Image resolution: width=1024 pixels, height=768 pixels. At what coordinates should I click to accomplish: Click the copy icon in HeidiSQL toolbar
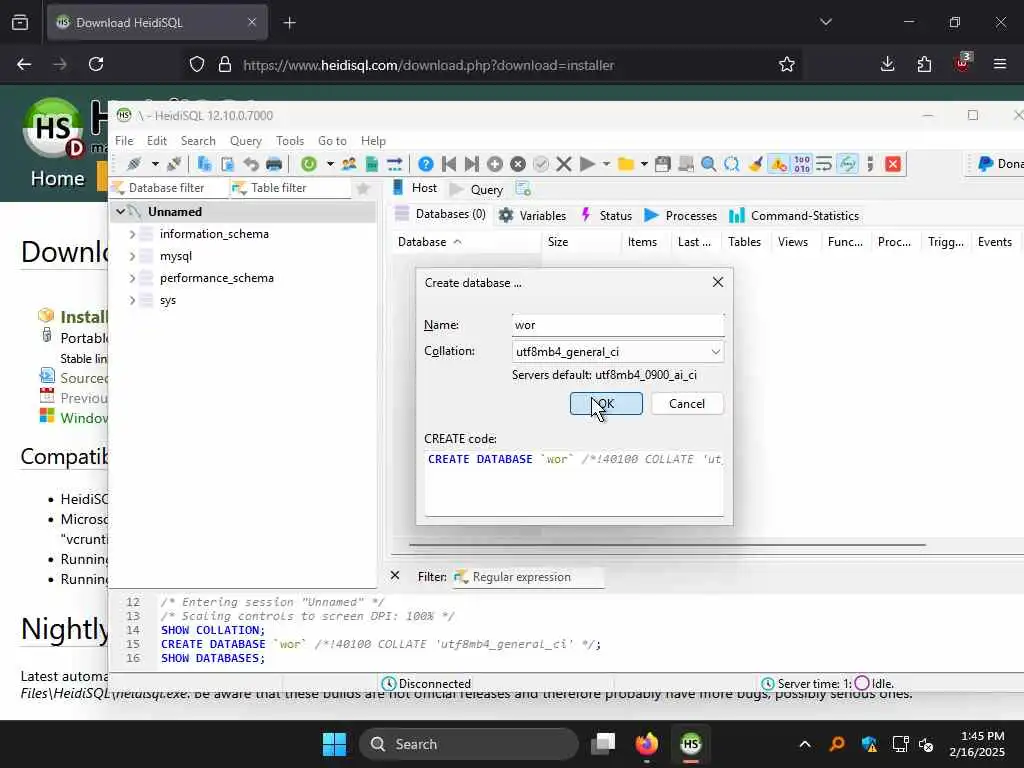pyautogui.click(x=204, y=164)
